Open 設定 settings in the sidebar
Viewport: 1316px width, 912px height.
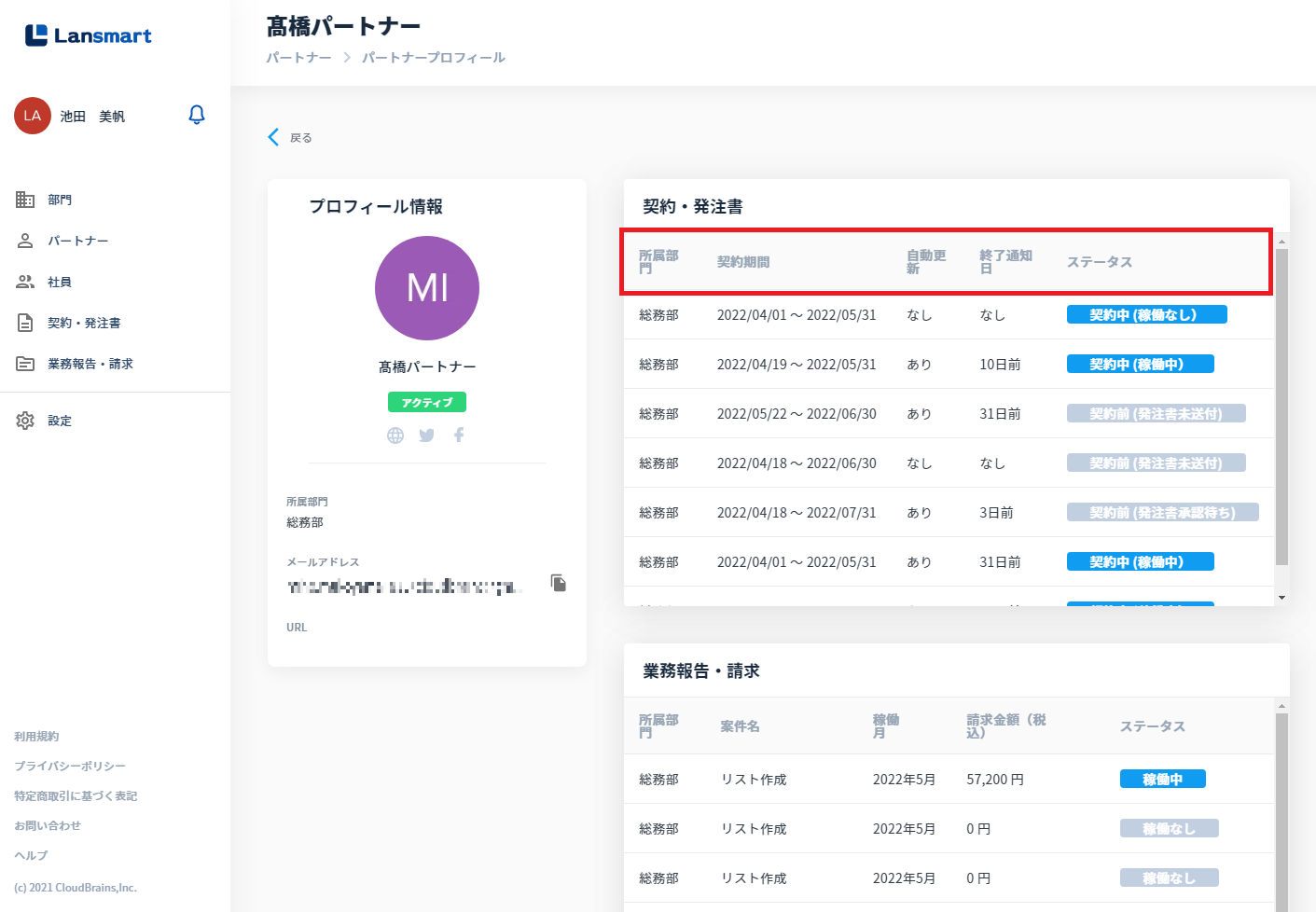click(60, 421)
